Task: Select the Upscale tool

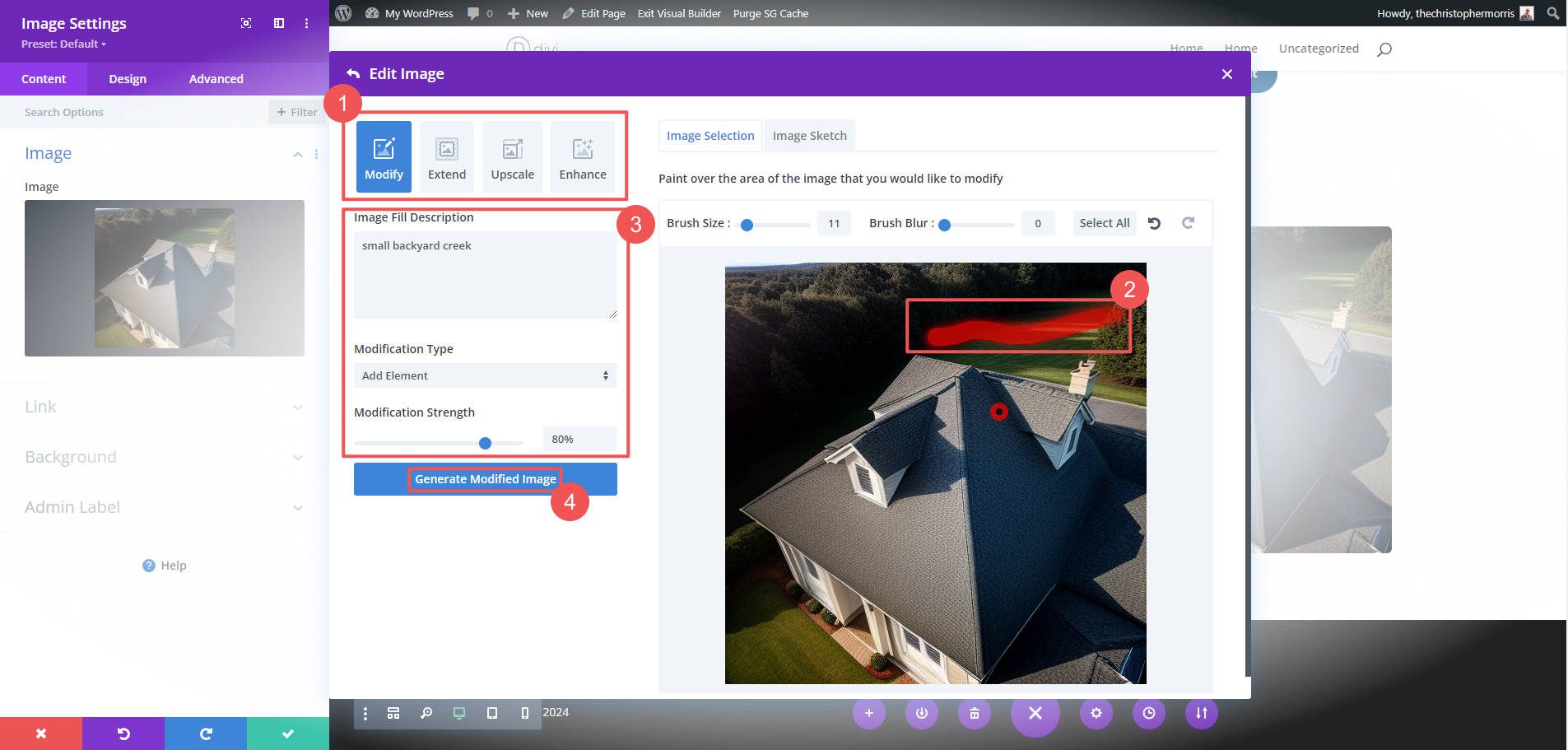Action: pos(512,156)
